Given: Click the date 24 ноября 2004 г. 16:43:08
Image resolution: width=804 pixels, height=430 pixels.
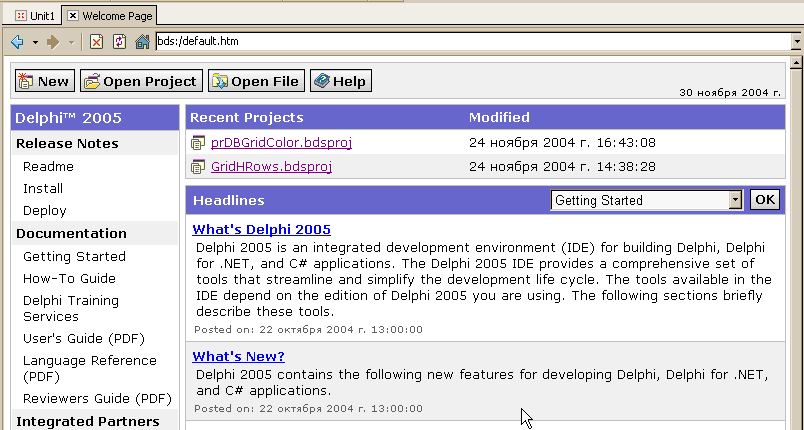Looking at the screenshot, I should 562,142.
